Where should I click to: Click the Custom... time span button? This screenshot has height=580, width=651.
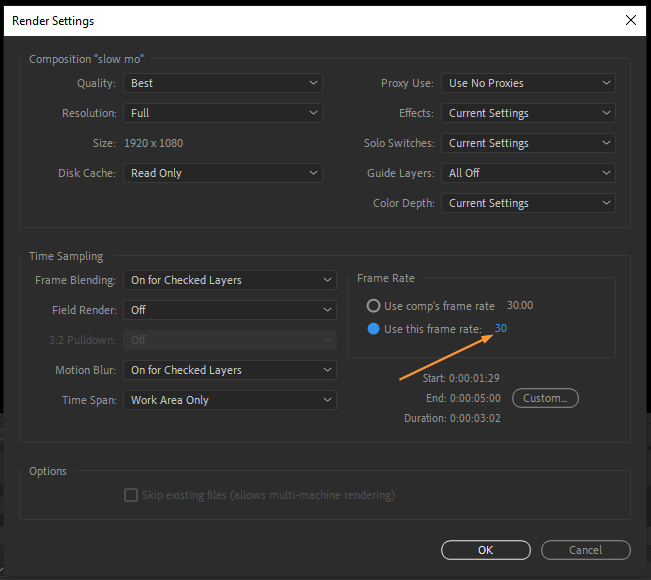[545, 398]
